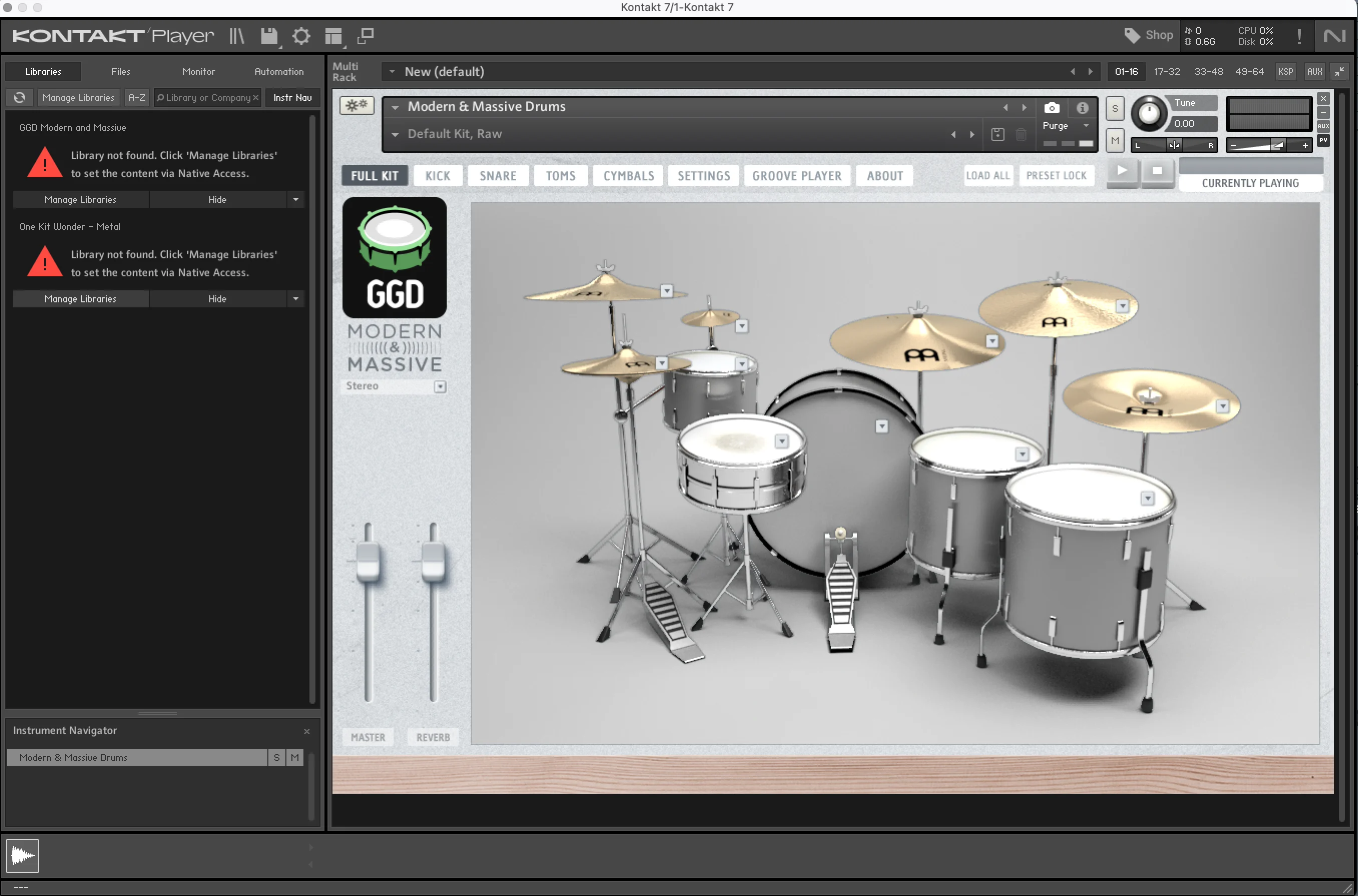
Task: Switch to the Files tab
Action: [x=121, y=72]
